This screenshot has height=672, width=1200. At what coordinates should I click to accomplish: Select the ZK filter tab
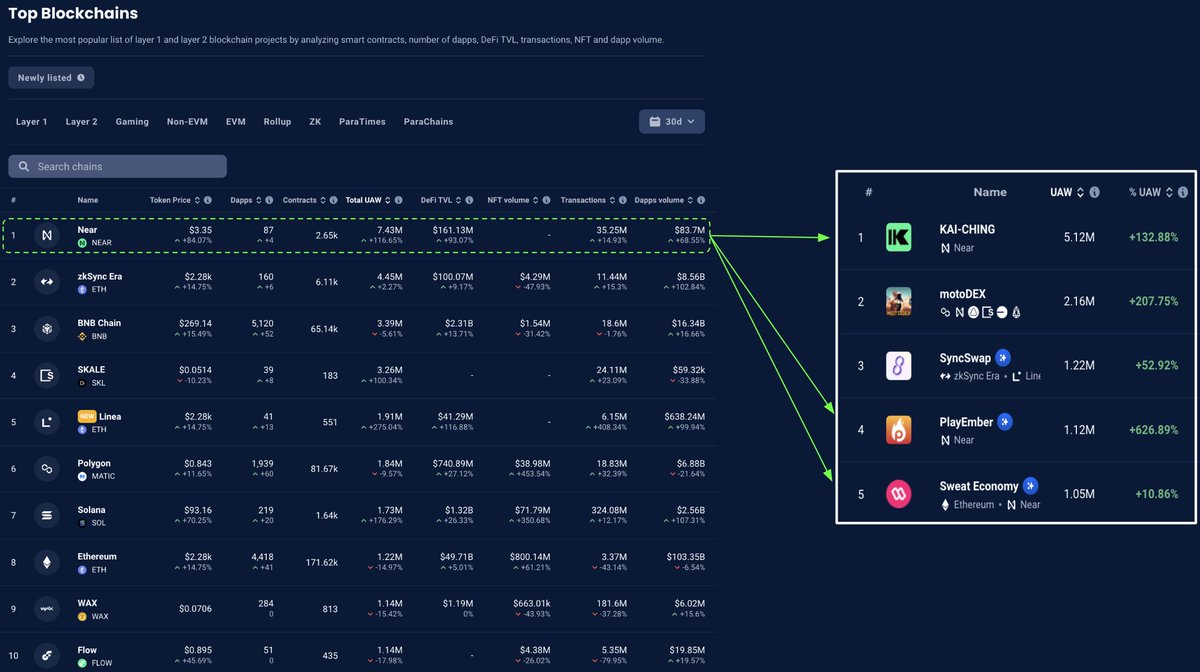pyautogui.click(x=315, y=122)
